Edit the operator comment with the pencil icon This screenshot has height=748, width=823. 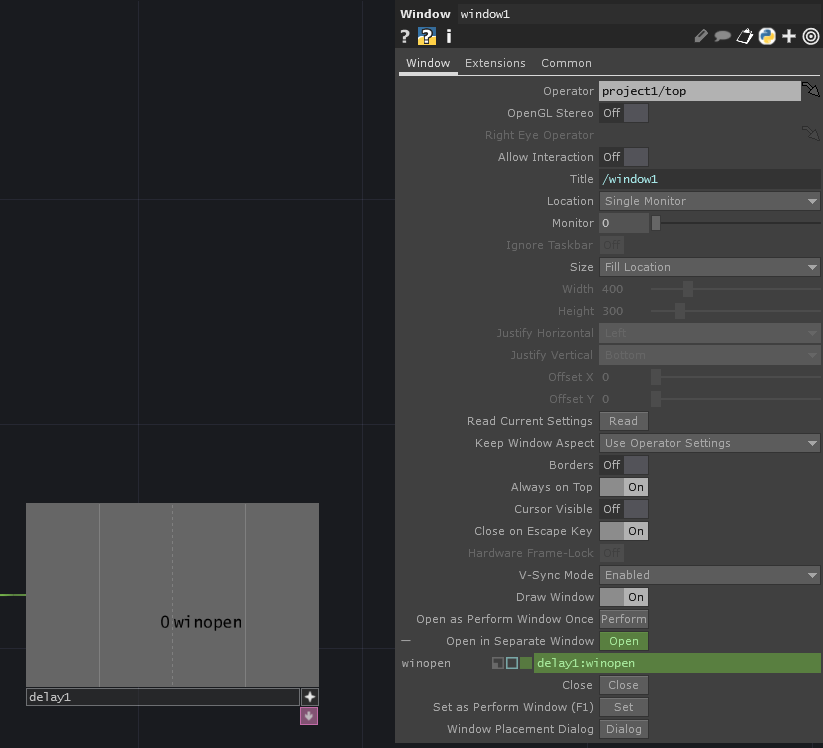700,36
